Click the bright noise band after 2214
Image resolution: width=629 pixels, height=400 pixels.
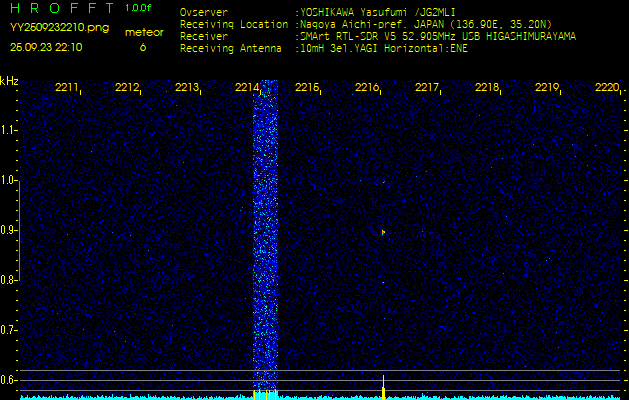[265, 235]
